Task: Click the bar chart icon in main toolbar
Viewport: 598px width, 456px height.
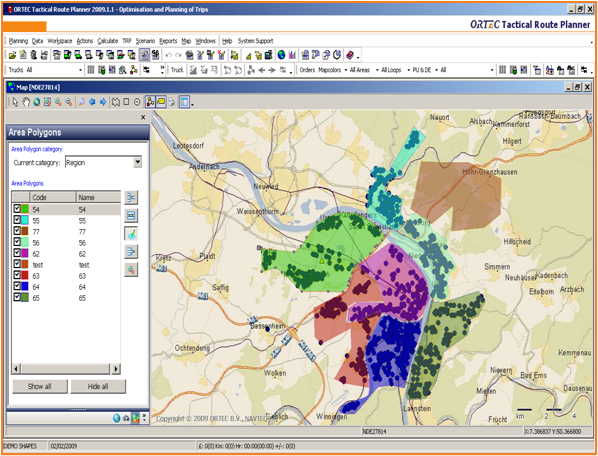Action: pos(292,55)
